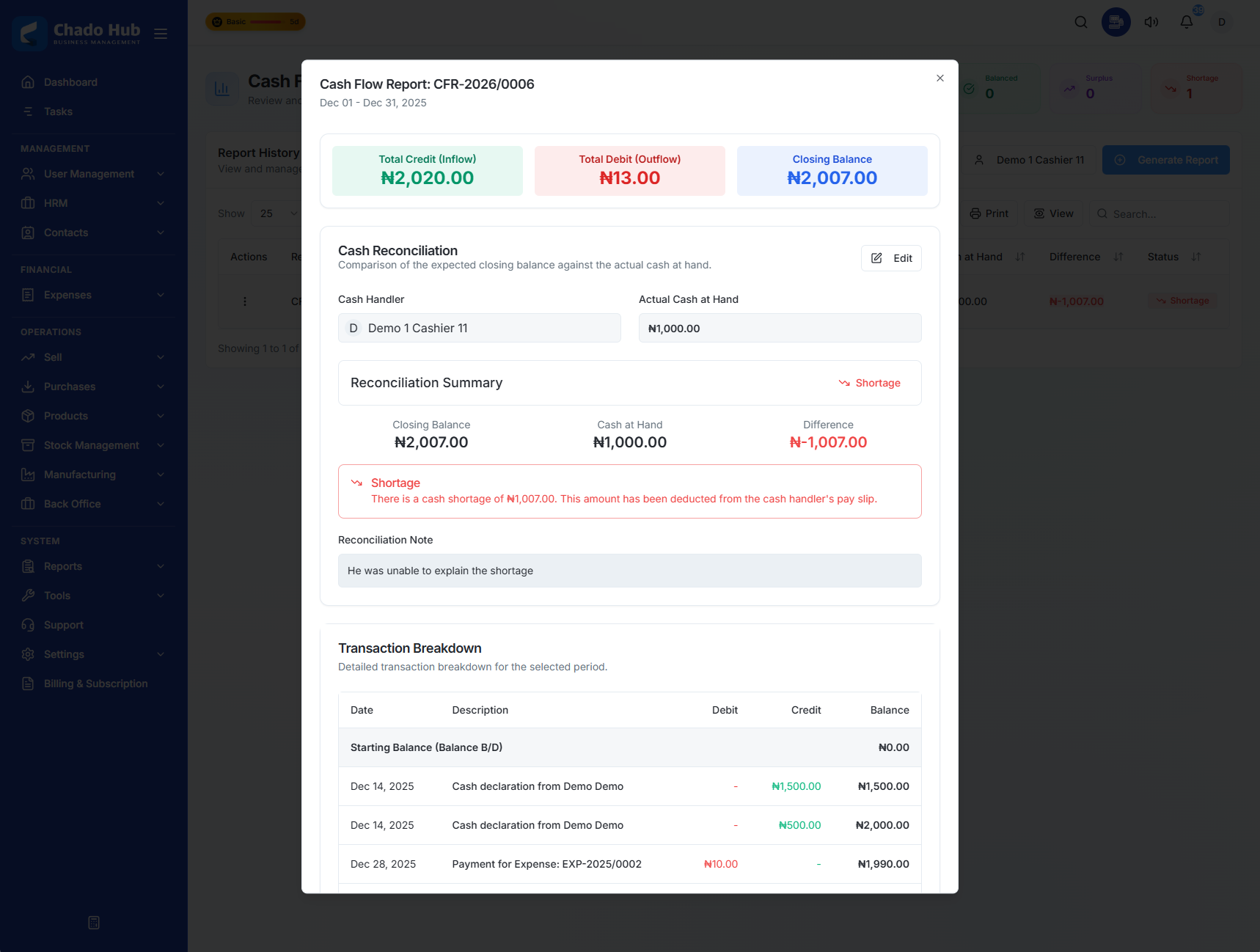Click the Actual Cash at Hand field

(x=780, y=328)
